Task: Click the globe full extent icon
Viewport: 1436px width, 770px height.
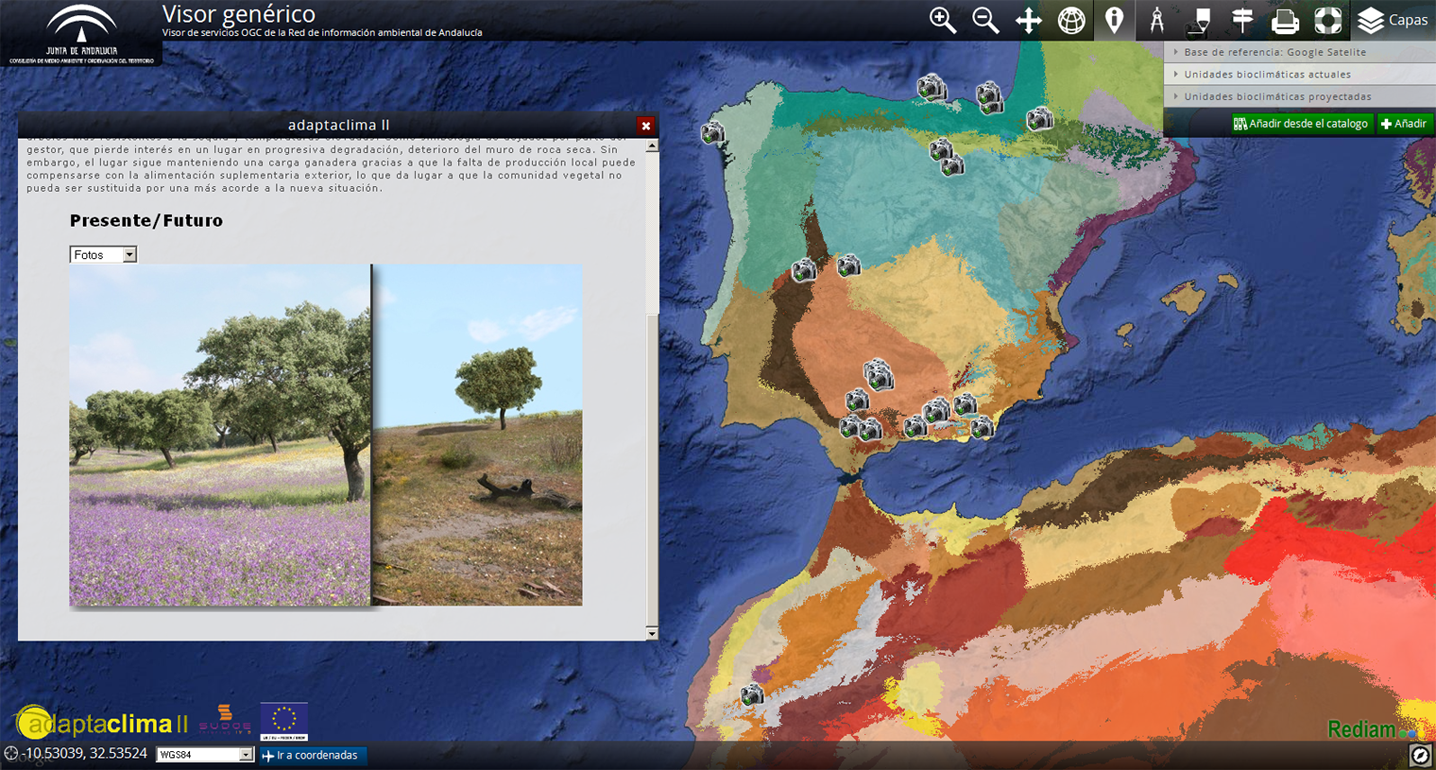Action: tap(1071, 21)
